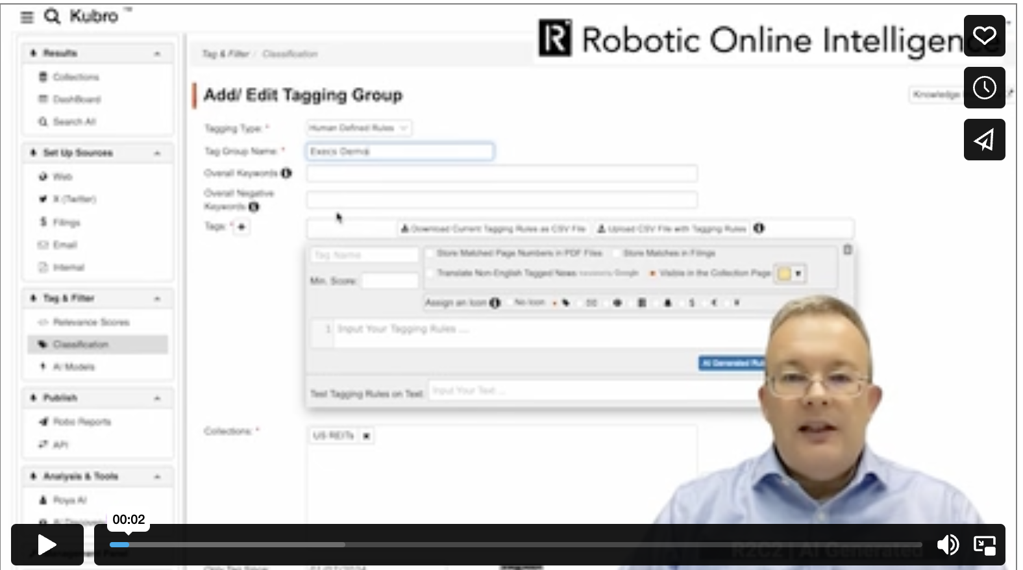Image resolution: width=1023 pixels, height=570 pixels.
Task: Upload CSV File with Tagging Rules
Action: [671, 229]
